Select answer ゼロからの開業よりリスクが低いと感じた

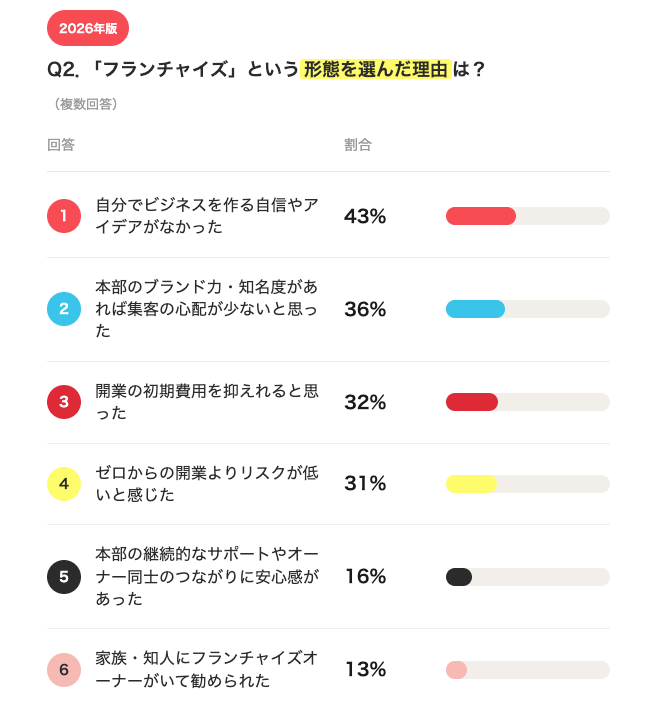(207, 484)
